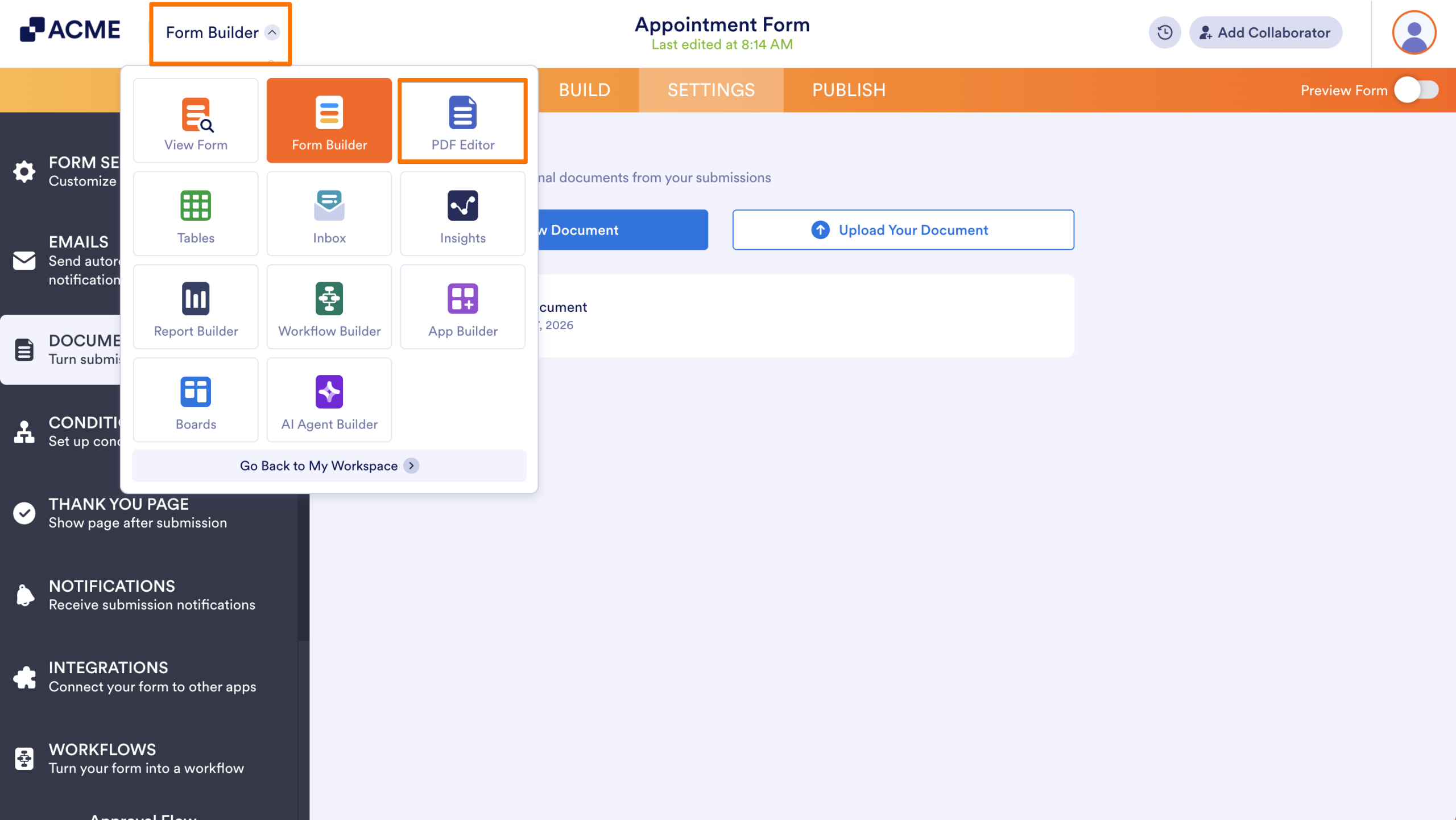Screen dimensions: 1456x820
Task: Click Upload Your Document button
Action: tap(903, 230)
